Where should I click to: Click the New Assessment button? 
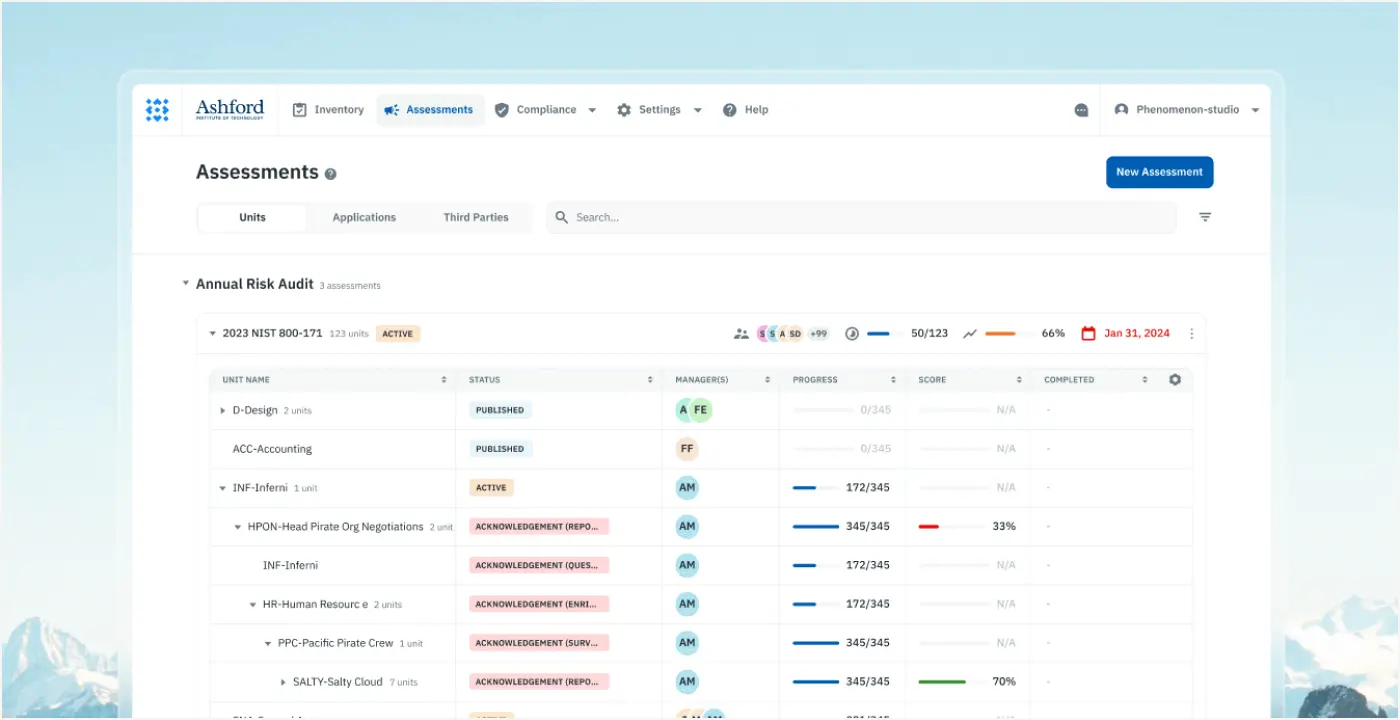click(x=1159, y=172)
